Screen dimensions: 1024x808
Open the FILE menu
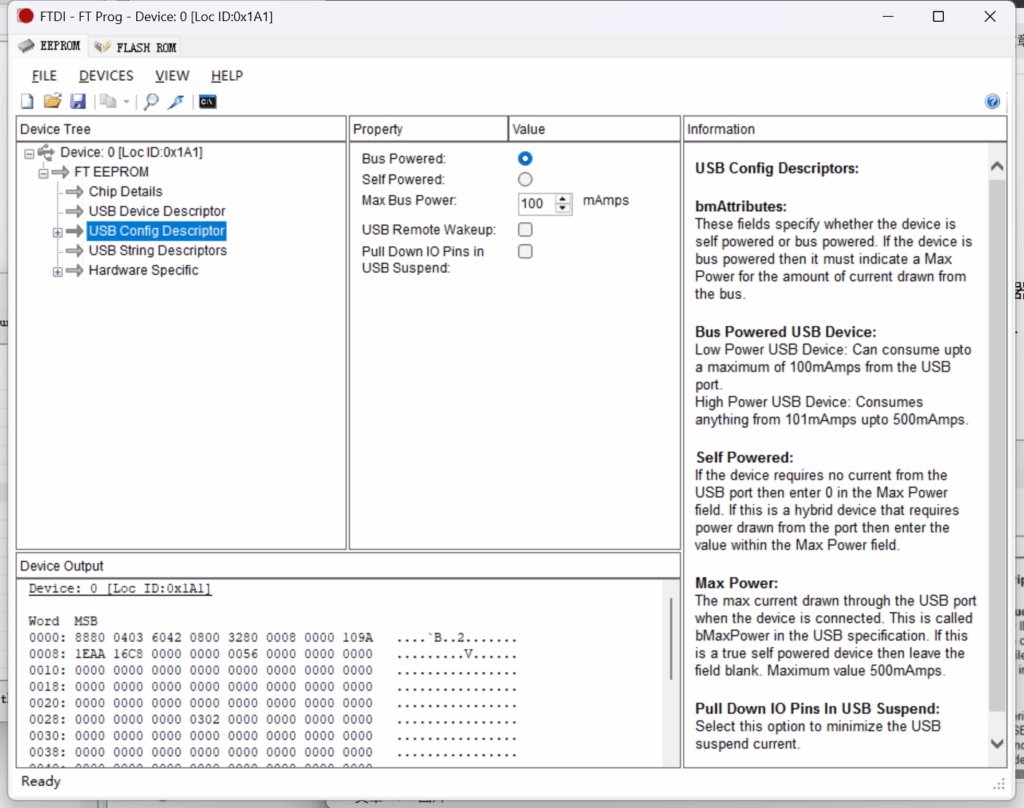coord(44,76)
